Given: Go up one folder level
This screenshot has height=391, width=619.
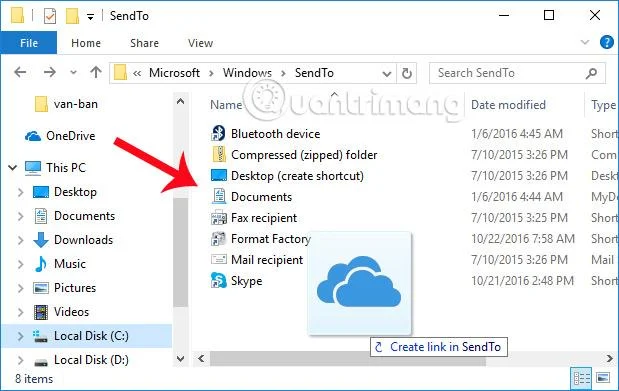Looking at the screenshot, I should tap(96, 72).
